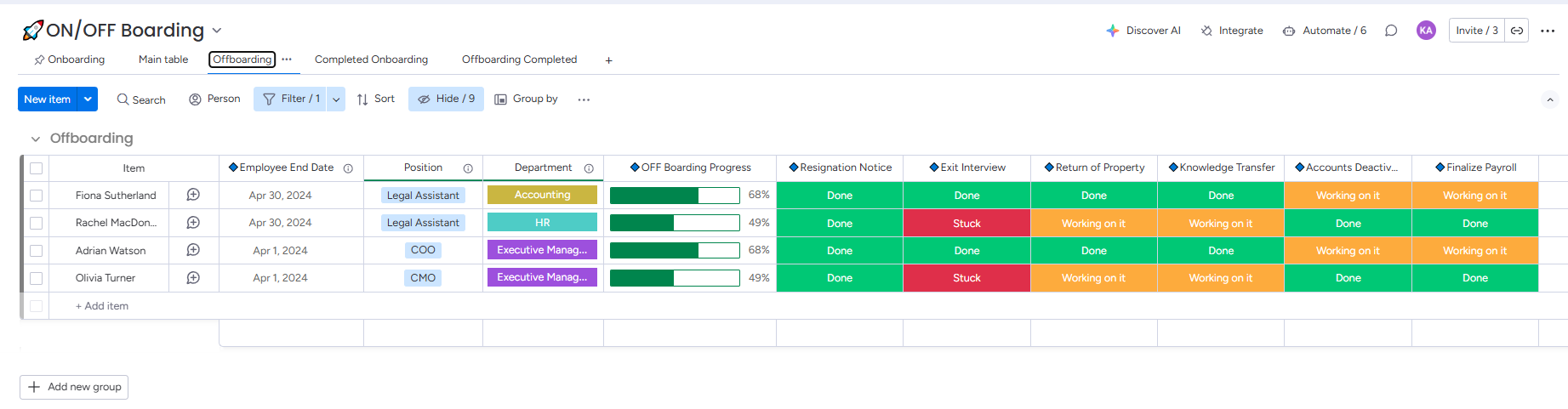Collapse the board header chevron
The height and width of the screenshot is (409, 1568).
click(1549, 99)
